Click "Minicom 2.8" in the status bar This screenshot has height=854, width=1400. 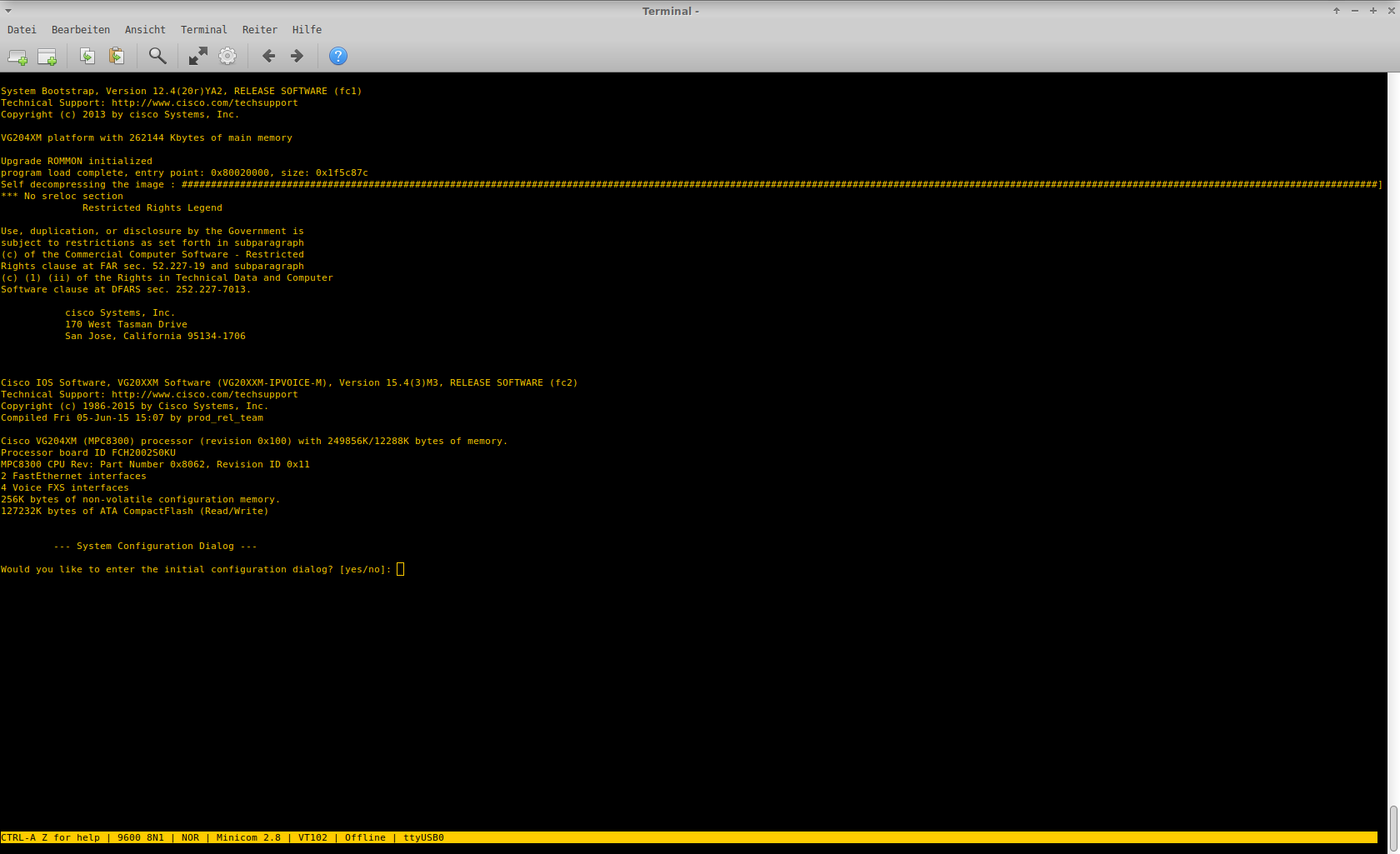click(248, 838)
